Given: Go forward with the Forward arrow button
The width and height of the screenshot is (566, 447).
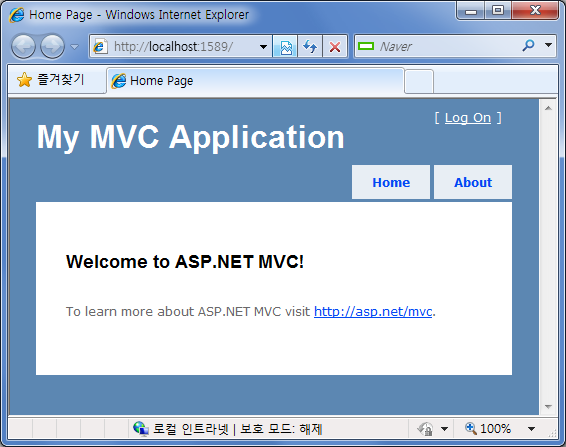Looking at the screenshot, I should [x=52, y=46].
